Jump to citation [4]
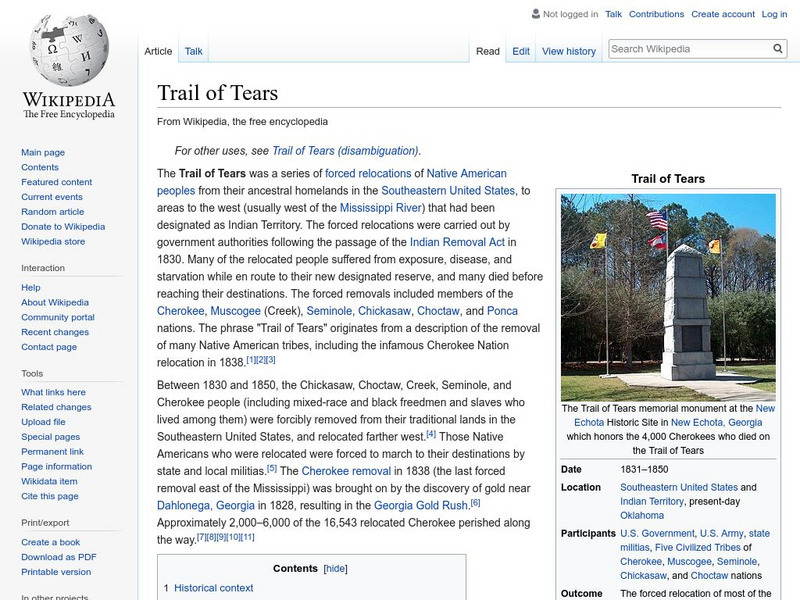 tap(431, 434)
